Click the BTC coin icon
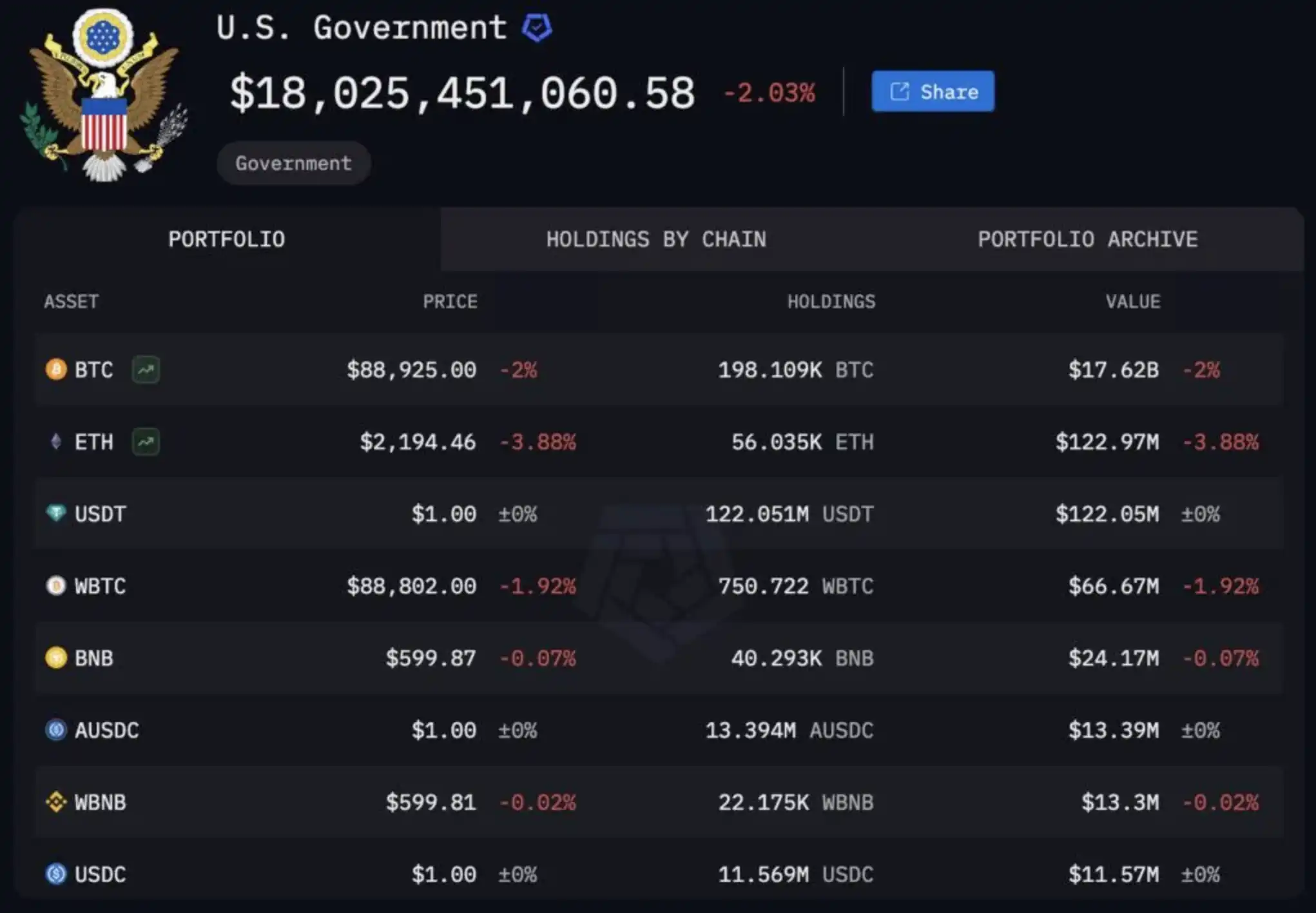Viewport: 1316px width, 913px height. (x=56, y=369)
